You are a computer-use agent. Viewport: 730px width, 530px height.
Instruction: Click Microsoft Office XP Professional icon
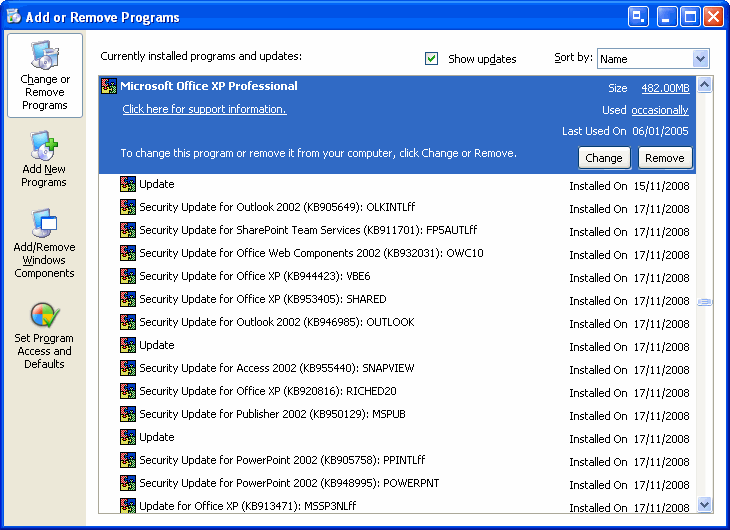(x=109, y=86)
